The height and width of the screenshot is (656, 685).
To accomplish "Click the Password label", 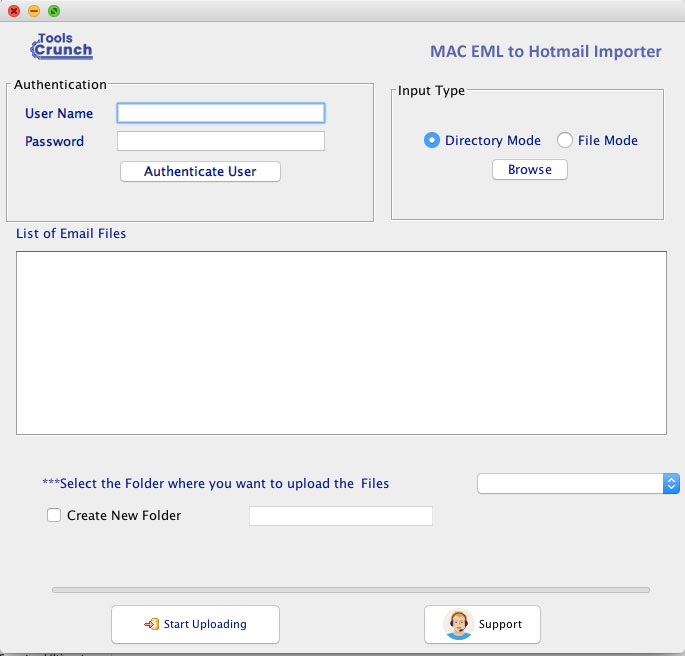I will tap(54, 142).
